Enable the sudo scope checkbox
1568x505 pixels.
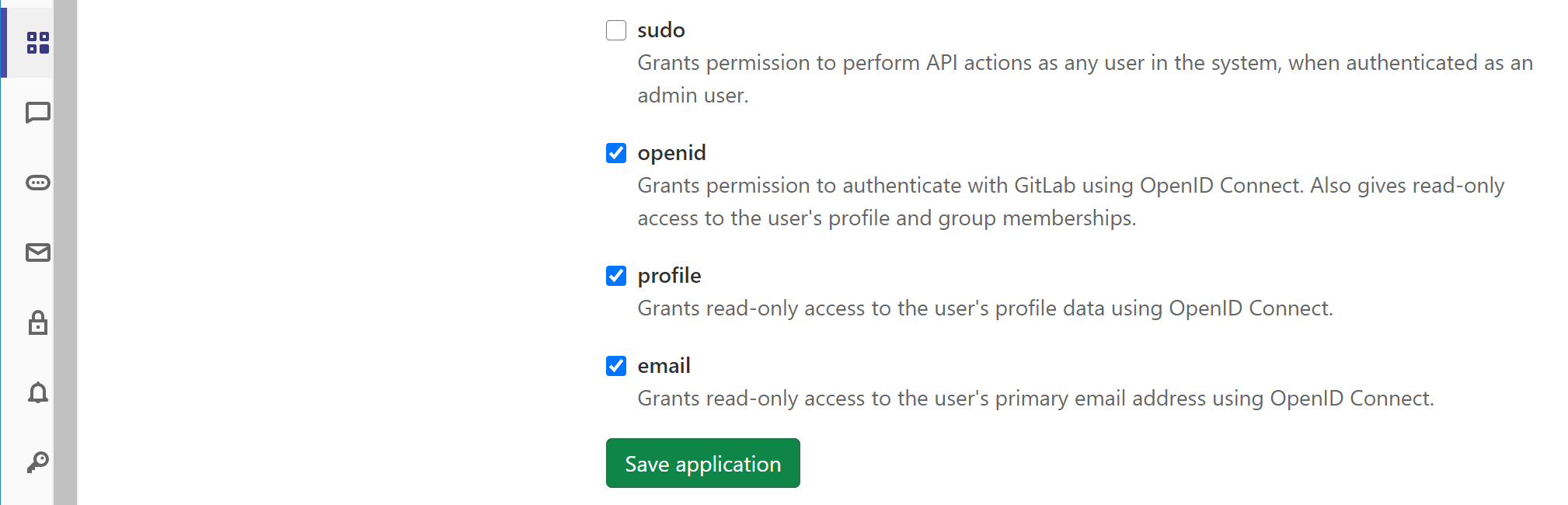(x=616, y=30)
